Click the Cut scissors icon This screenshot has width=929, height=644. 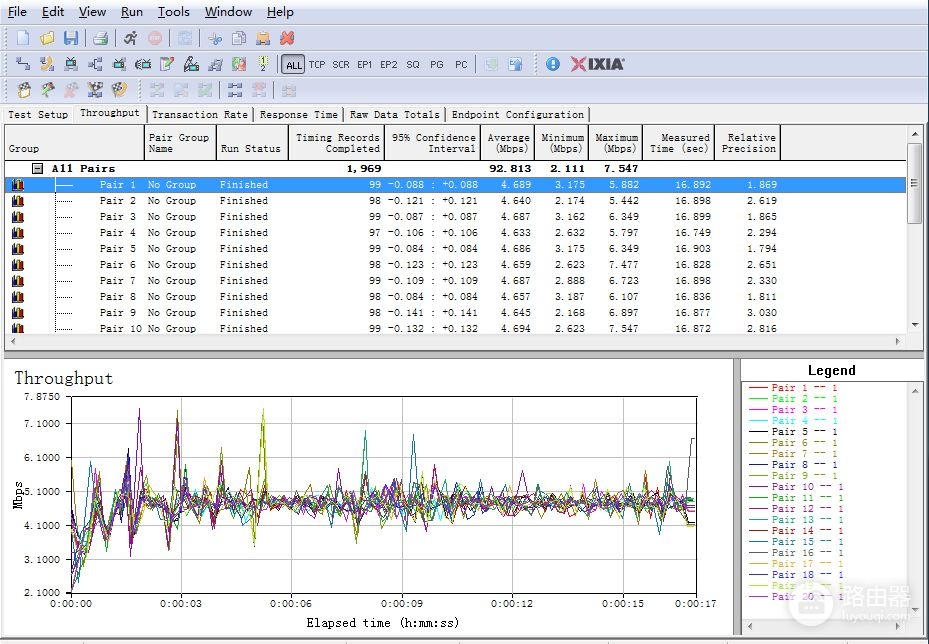click(x=215, y=39)
